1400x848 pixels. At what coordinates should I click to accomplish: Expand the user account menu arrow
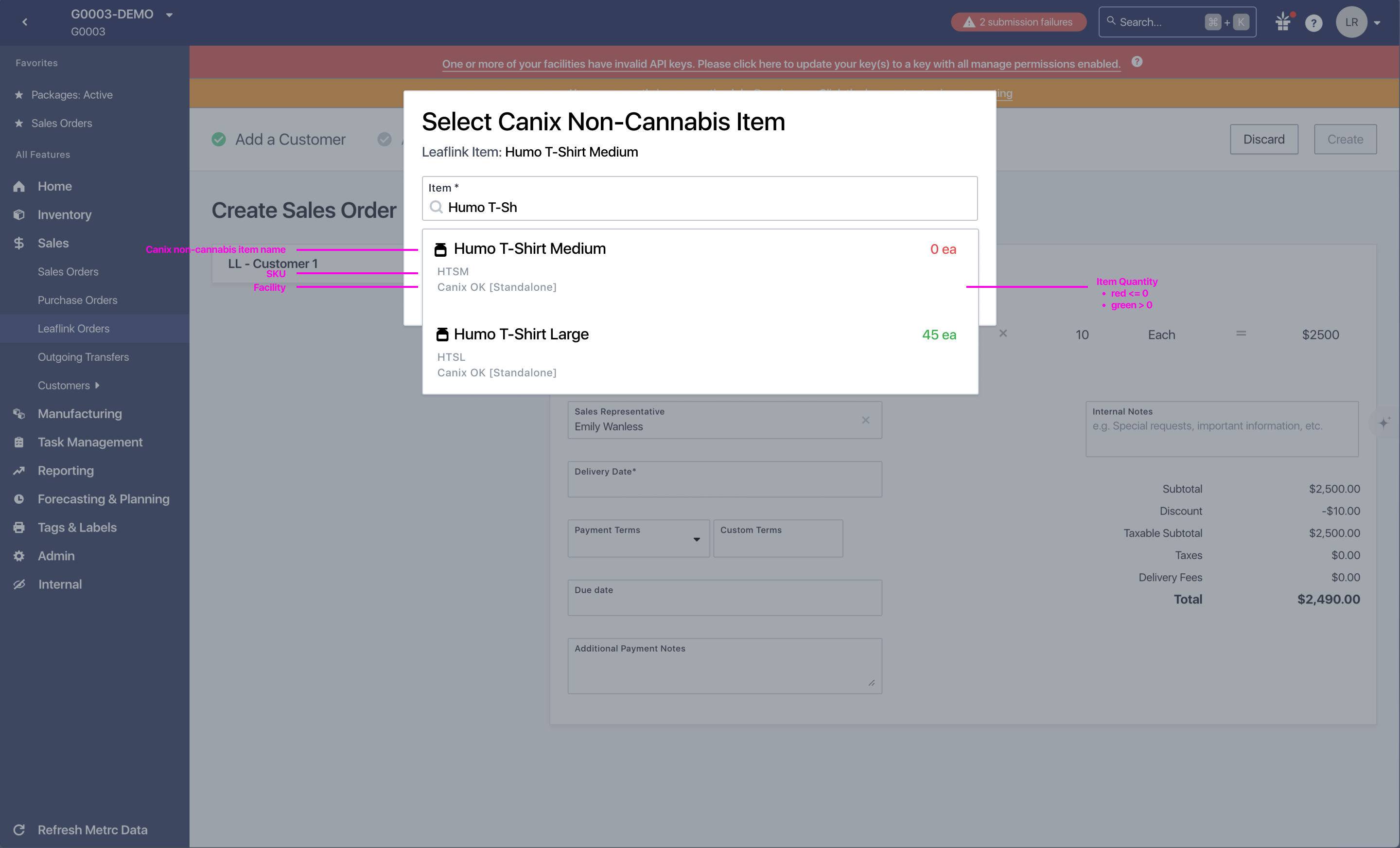click(x=1377, y=23)
